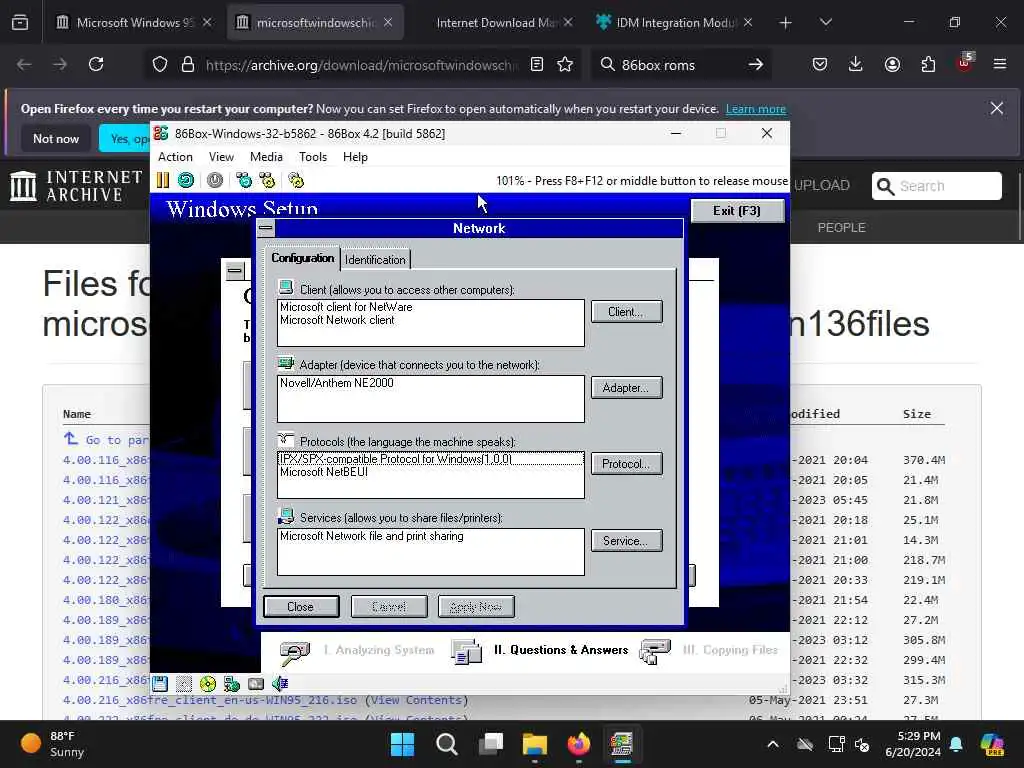This screenshot has height=768, width=1024.
Task: Select IPX/SPX-compatible Protocol entry
Action: (430, 459)
